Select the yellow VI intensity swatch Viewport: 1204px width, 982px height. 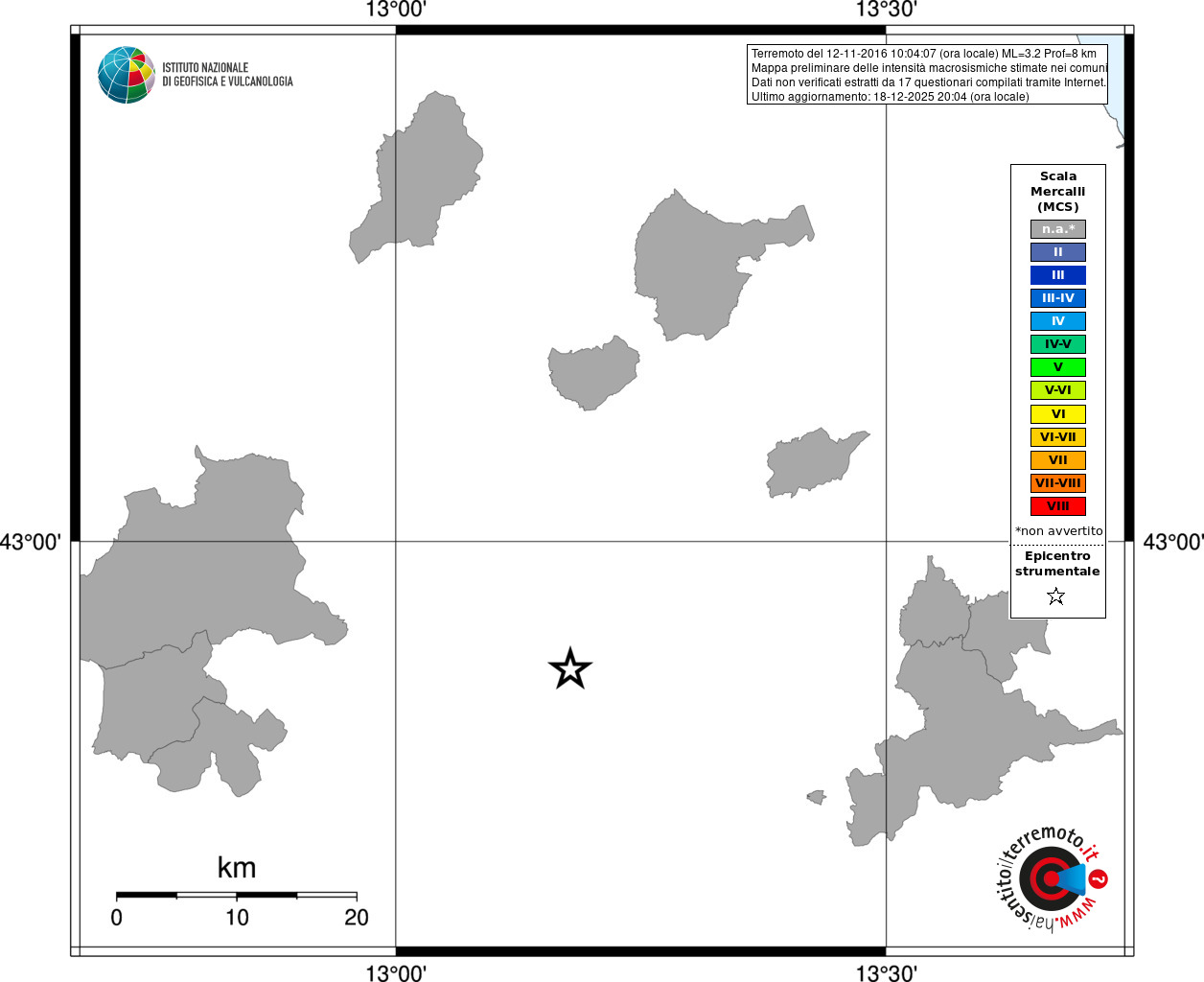pyautogui.click(x=1058, y=414)
